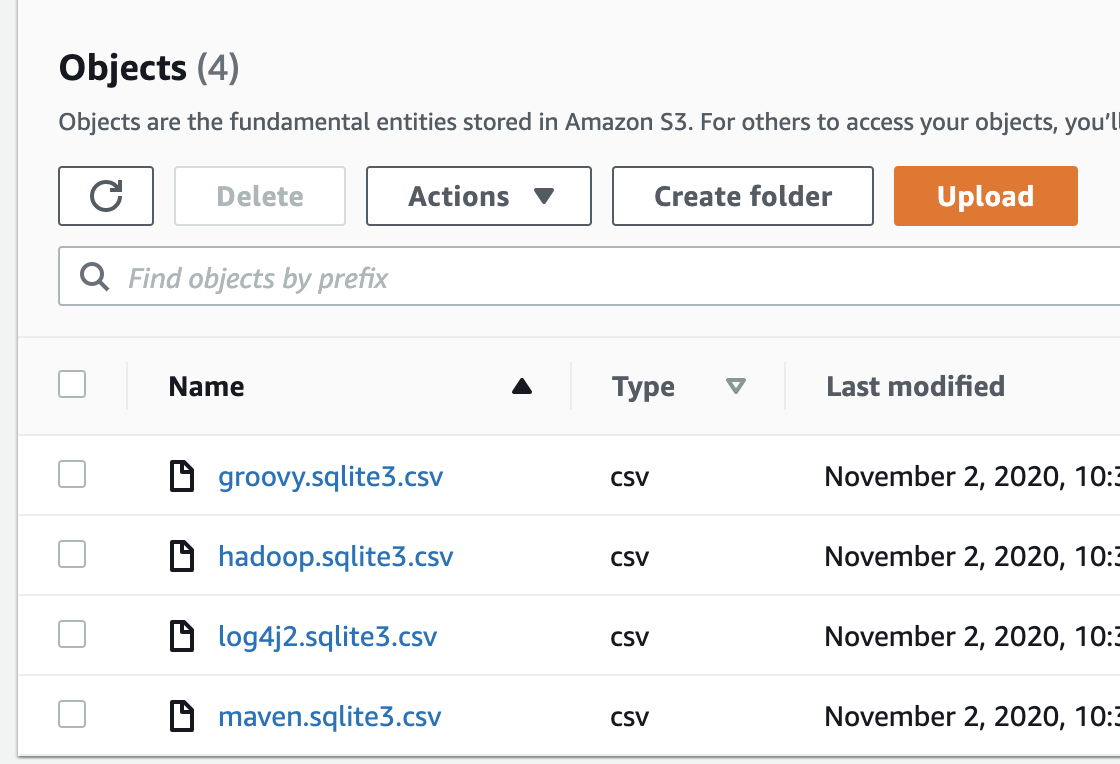
Task: Click file icon beside groovy.sqlite3.csv
Action: pos(181,477)
